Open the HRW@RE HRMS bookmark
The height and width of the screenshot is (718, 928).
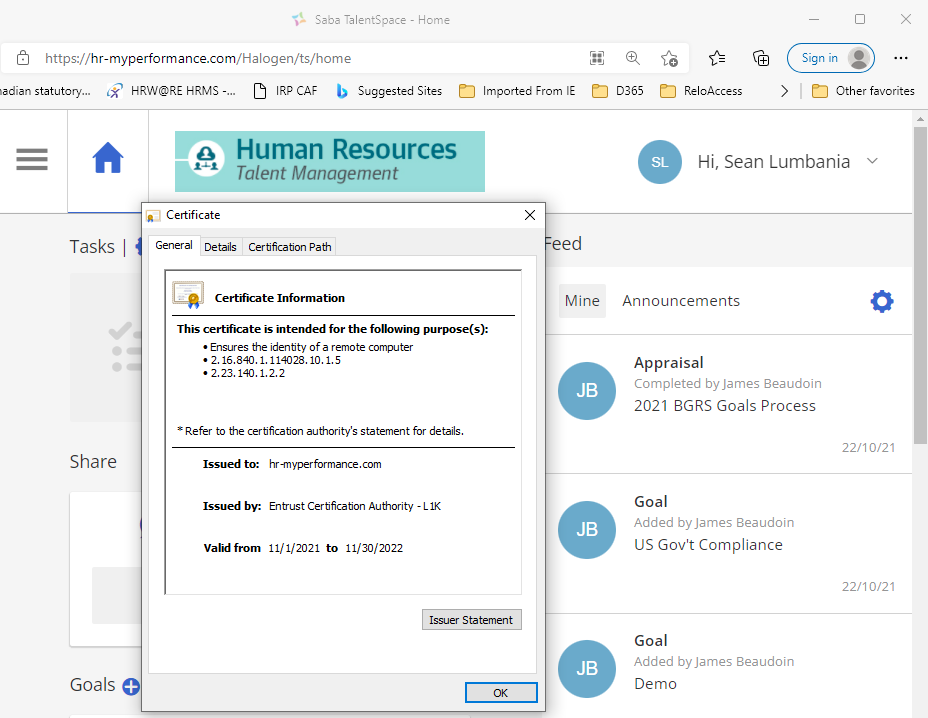tap(171, 91)
